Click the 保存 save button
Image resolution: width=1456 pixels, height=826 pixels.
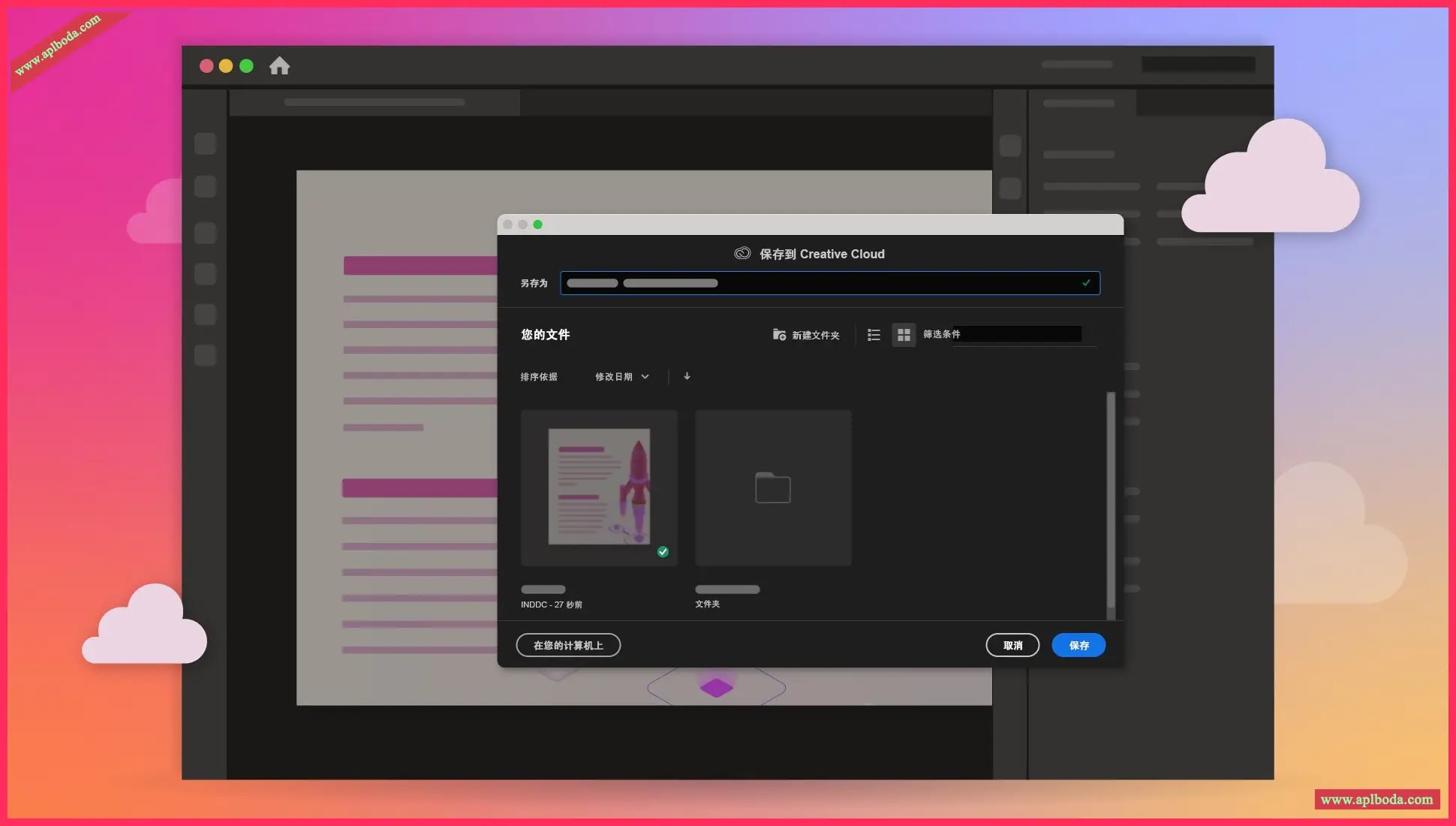tap(1078, 645)
